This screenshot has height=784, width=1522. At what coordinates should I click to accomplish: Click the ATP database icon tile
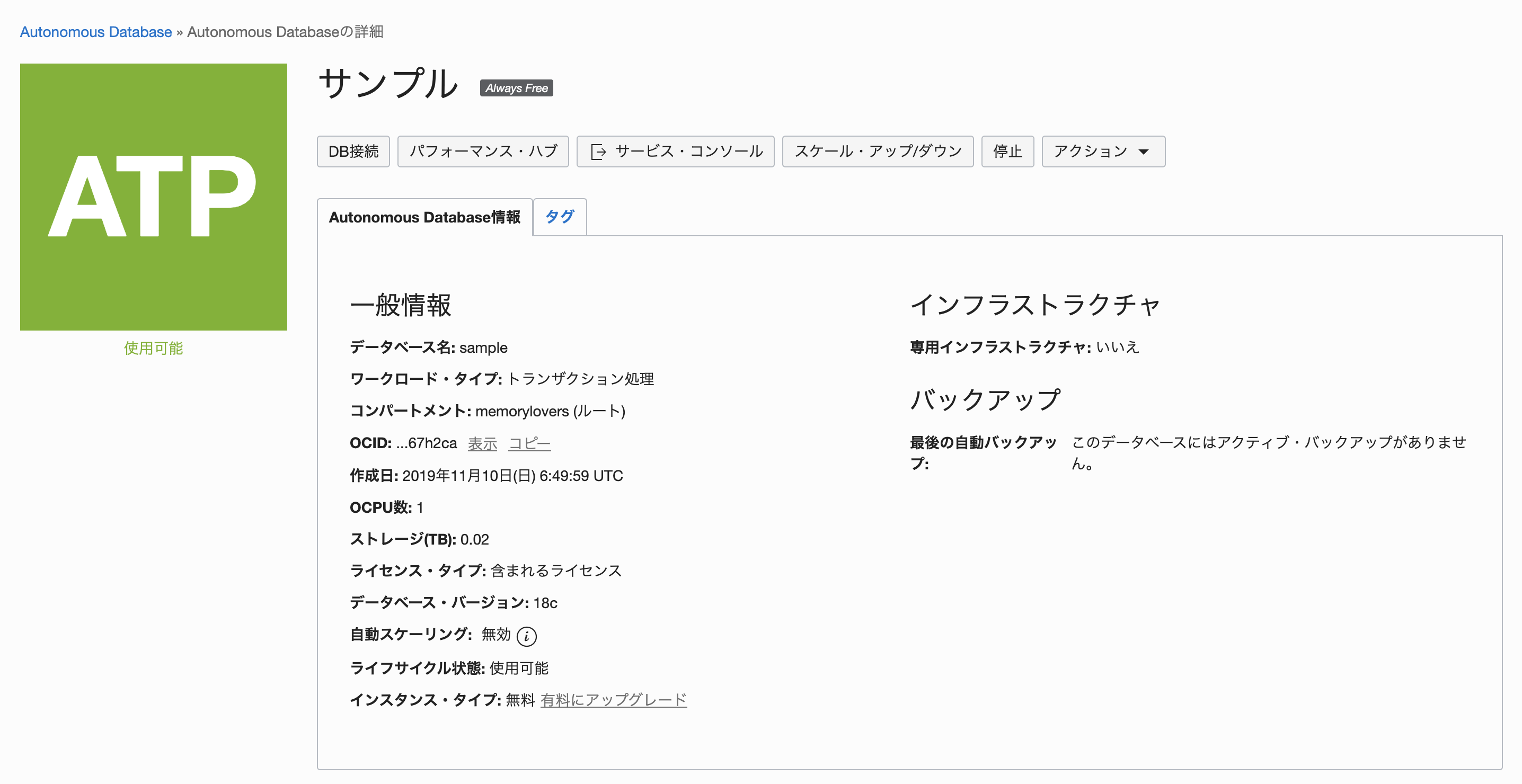coord(154,197)
